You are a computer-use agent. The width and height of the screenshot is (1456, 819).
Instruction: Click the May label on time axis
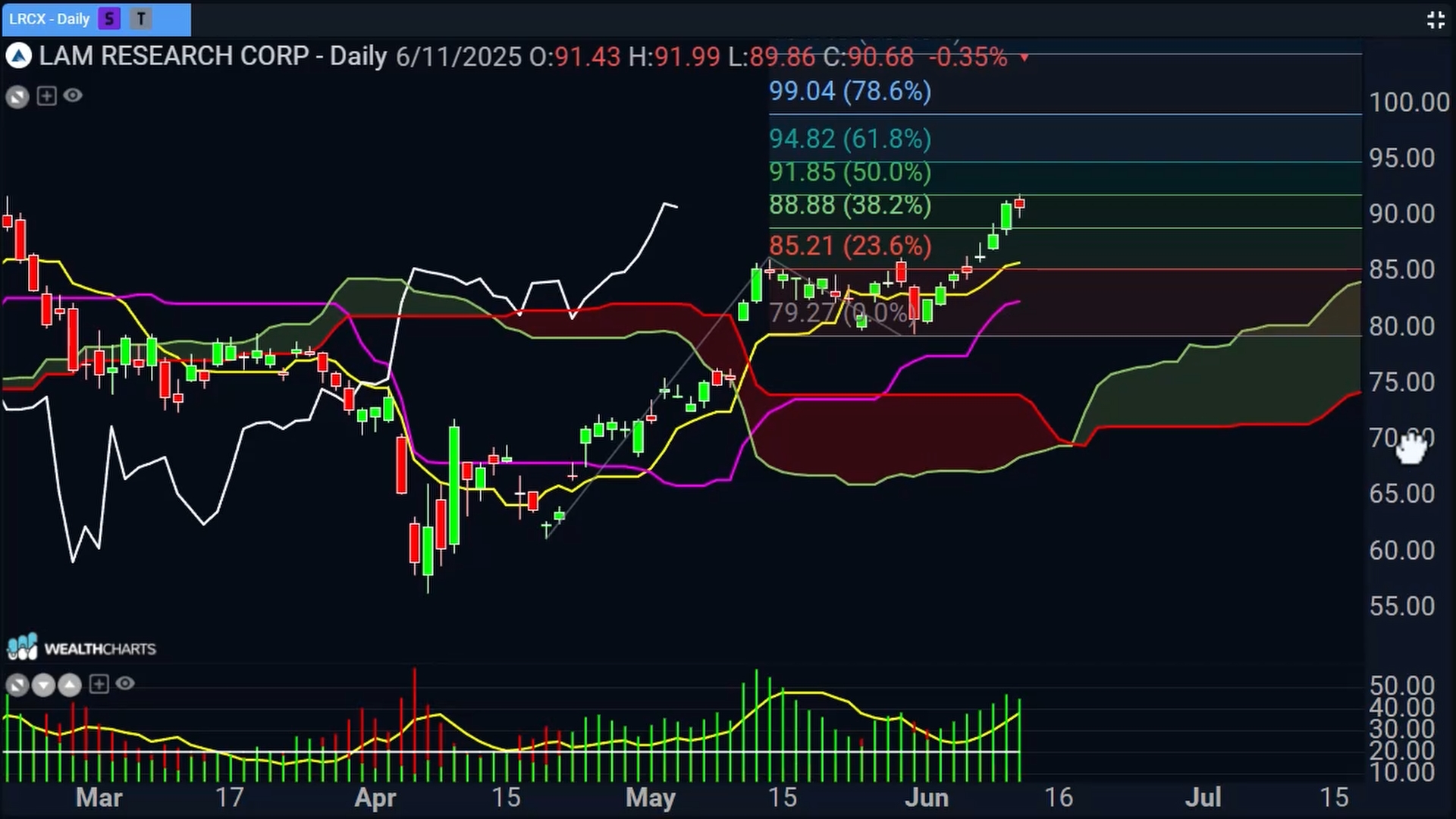(651, 798)
